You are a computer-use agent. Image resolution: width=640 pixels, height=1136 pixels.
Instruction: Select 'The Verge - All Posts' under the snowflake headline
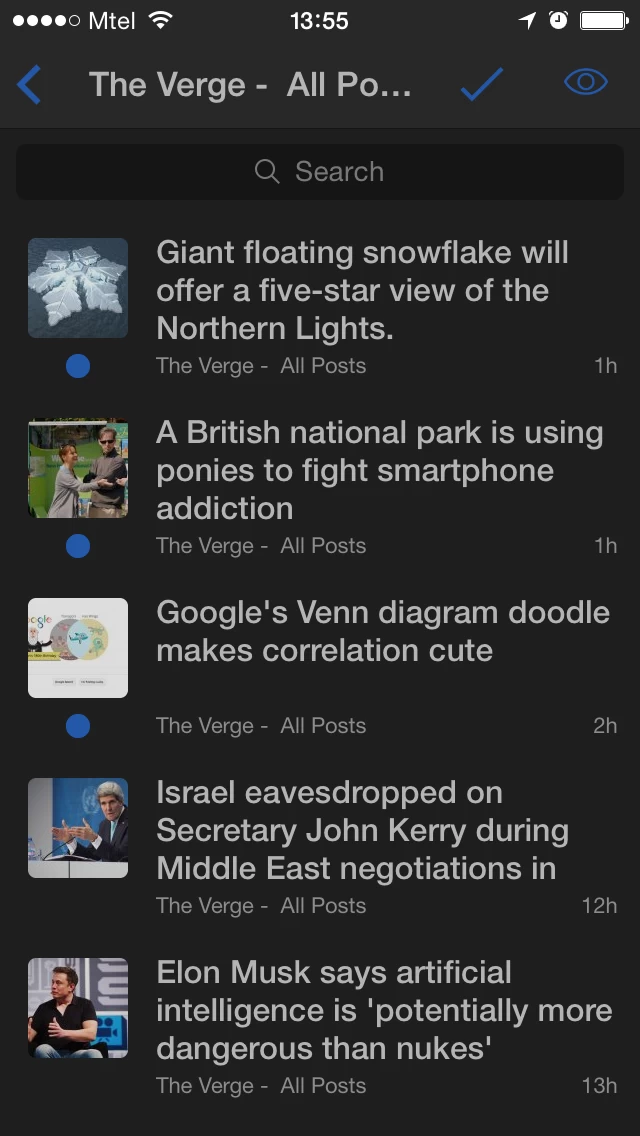(260, 365)
